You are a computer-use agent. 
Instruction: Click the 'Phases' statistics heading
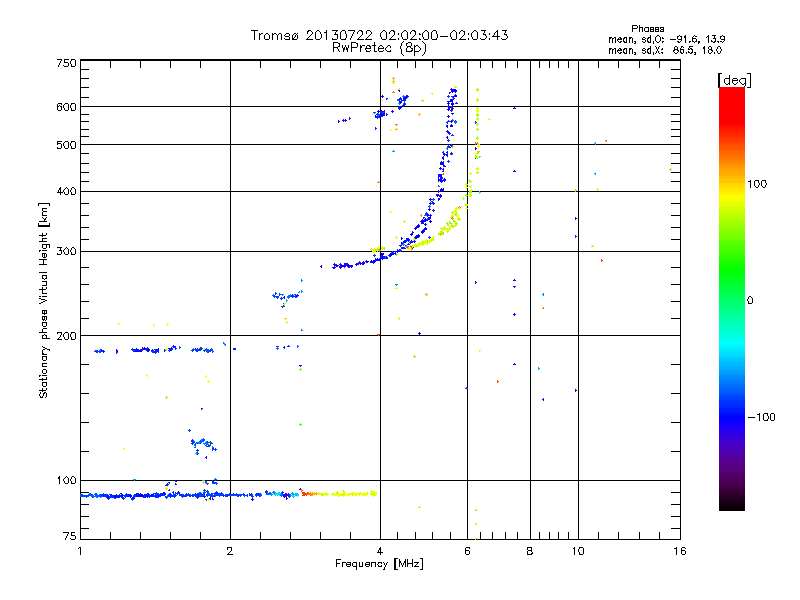pyautogui.click(x=647, y=29)
